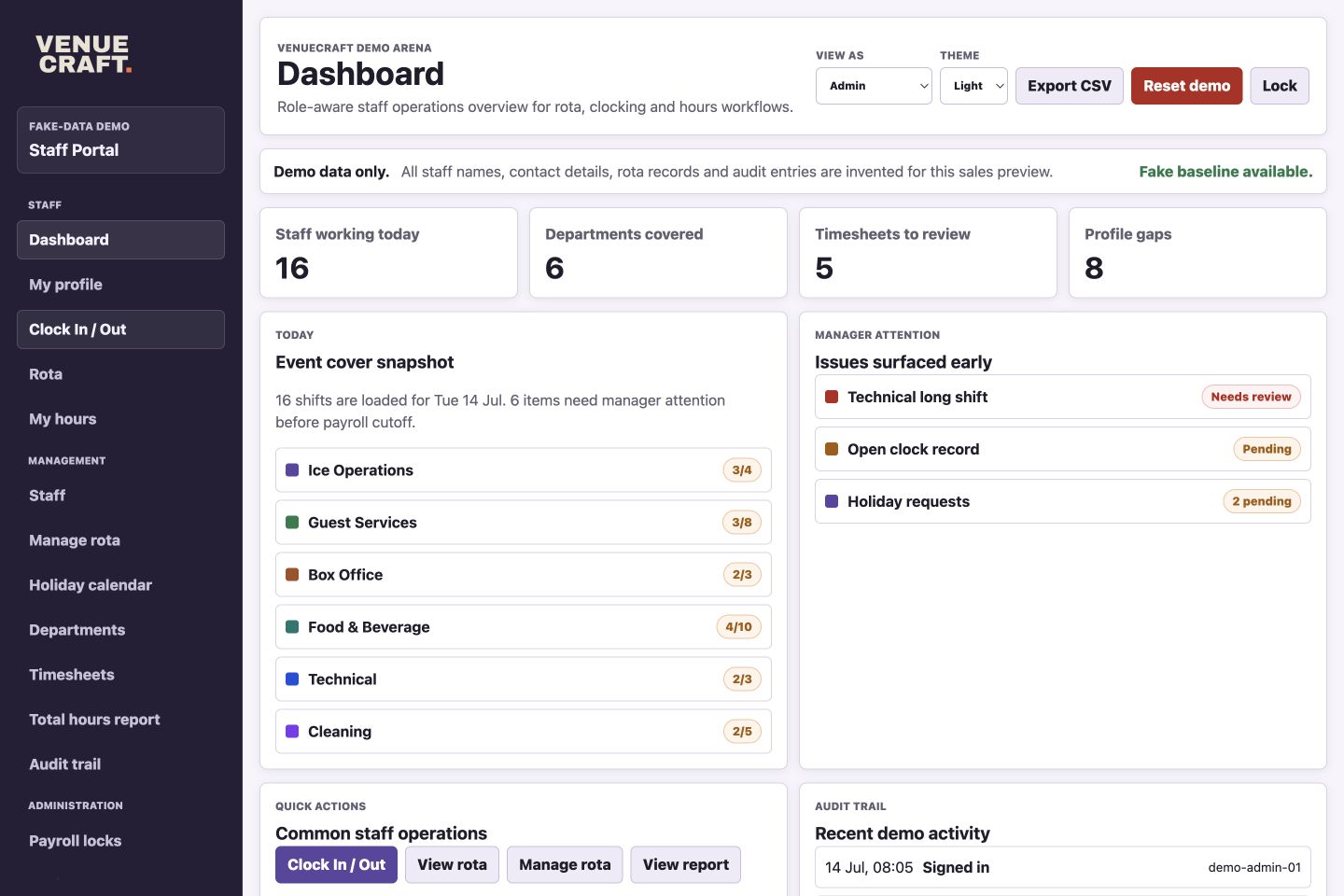This screenshot has height=896, width=1344.
Task: Click the Open clock record brown marker
Action: pyautogui.click(x=832, y=449)
